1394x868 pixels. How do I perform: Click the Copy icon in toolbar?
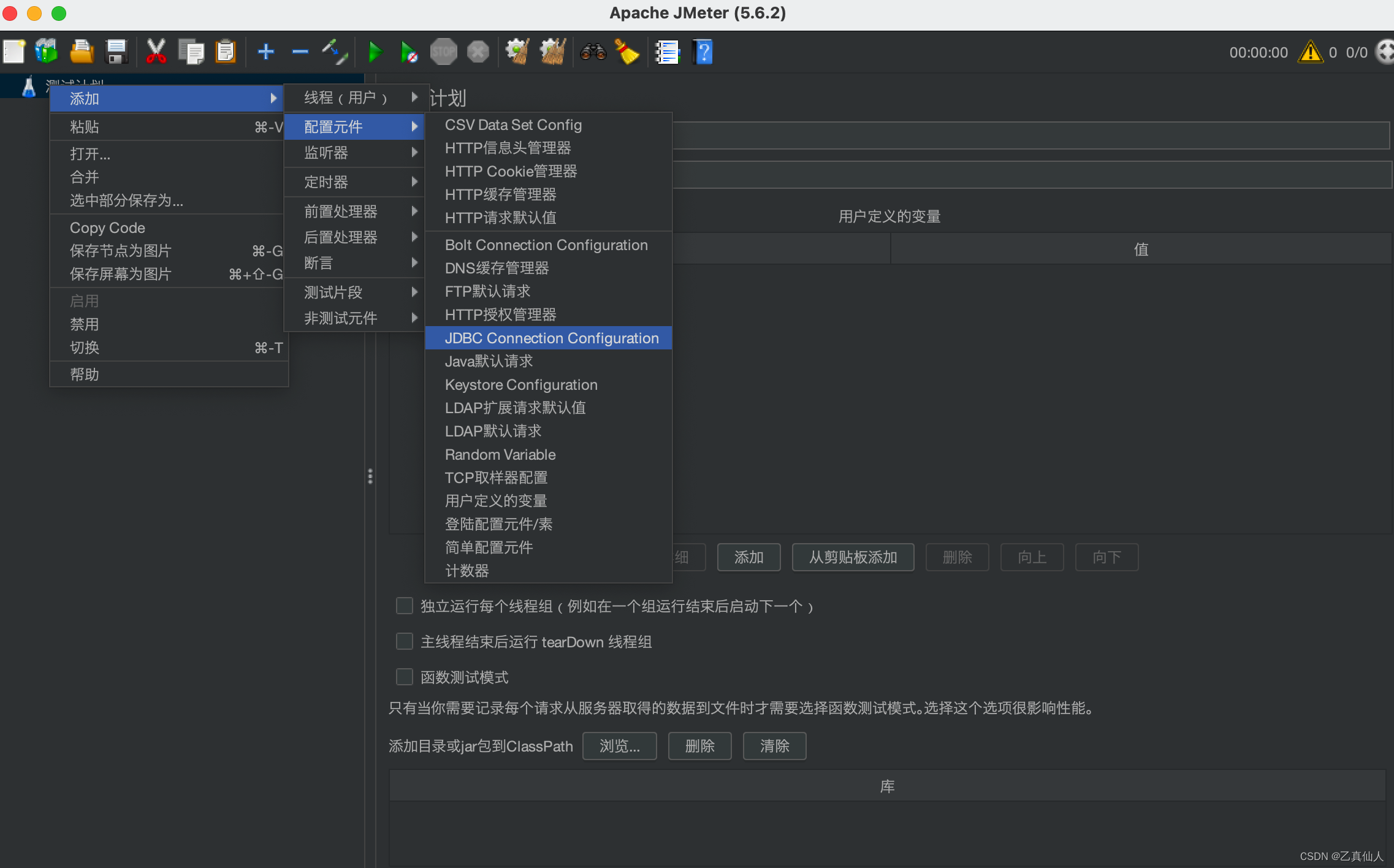(x=191, y=52)
